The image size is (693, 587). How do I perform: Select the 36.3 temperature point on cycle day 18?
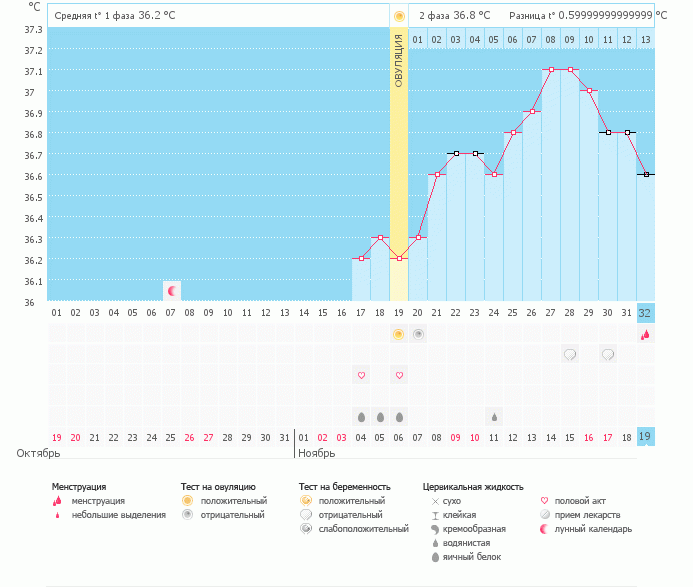[380, 237]
